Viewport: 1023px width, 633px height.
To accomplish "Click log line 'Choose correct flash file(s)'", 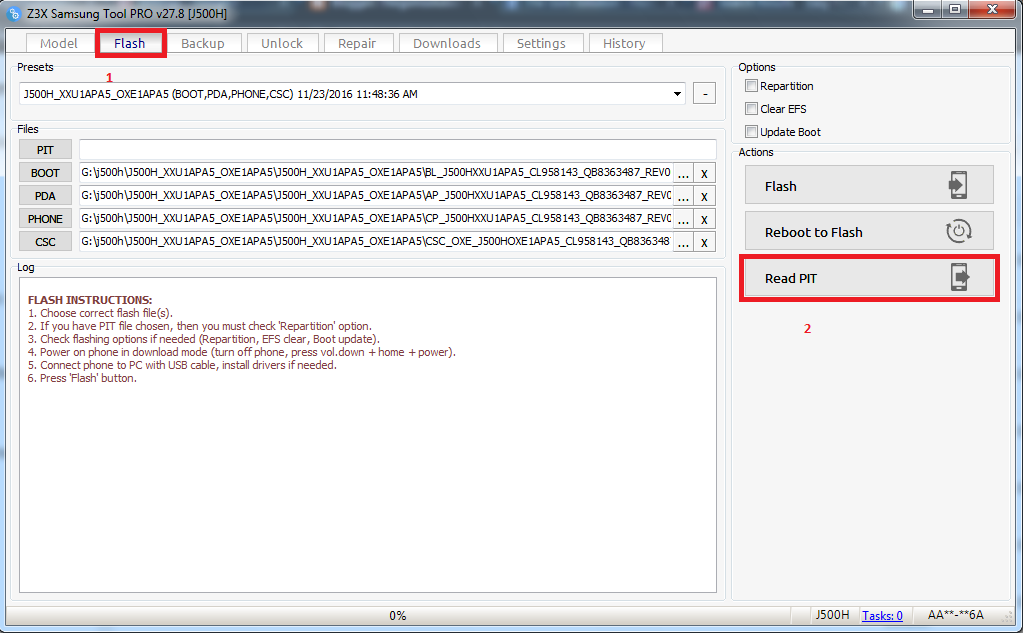I will coord(100,313).
